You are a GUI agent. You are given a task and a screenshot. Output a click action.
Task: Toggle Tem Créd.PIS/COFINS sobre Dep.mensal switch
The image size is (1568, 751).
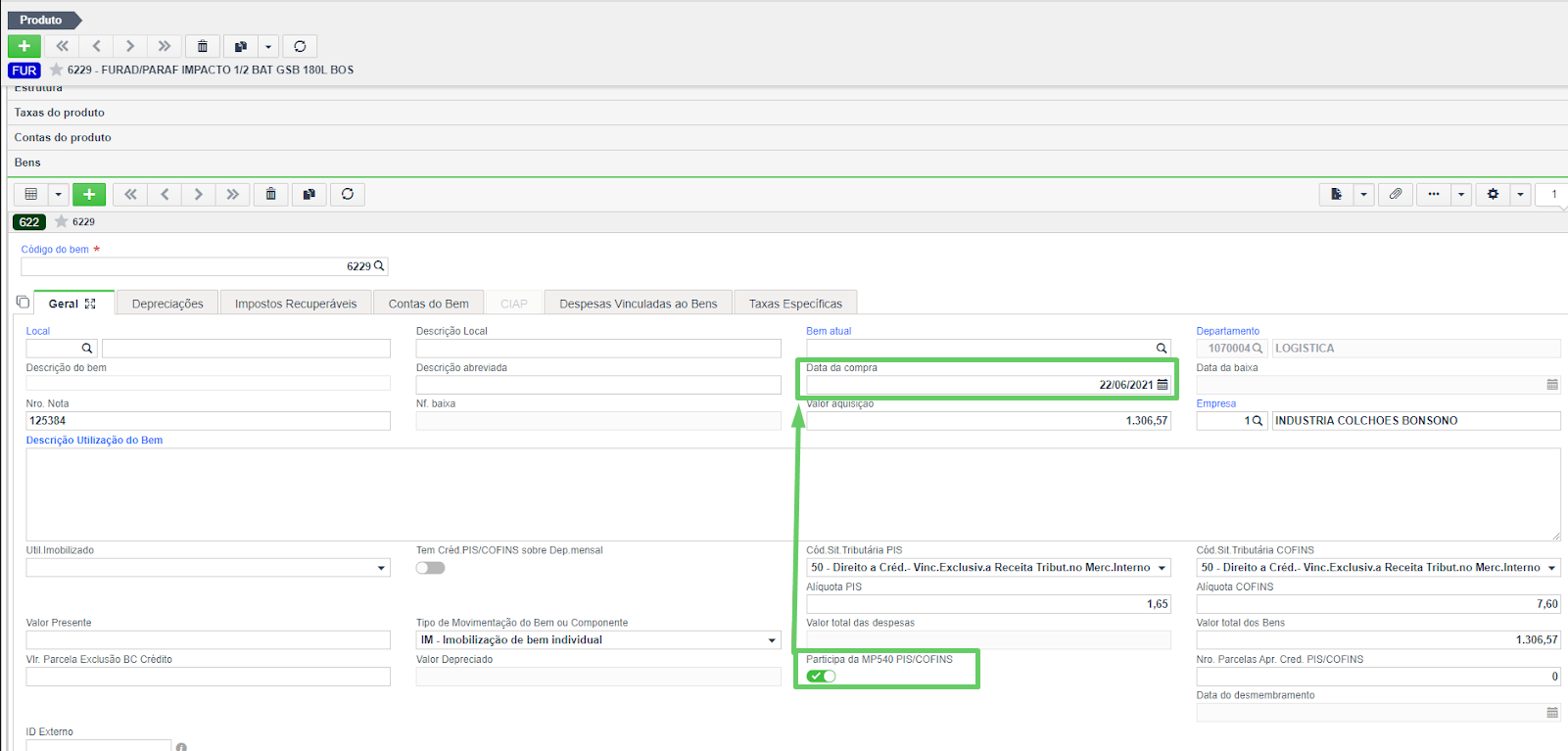(x=430, y=568)
